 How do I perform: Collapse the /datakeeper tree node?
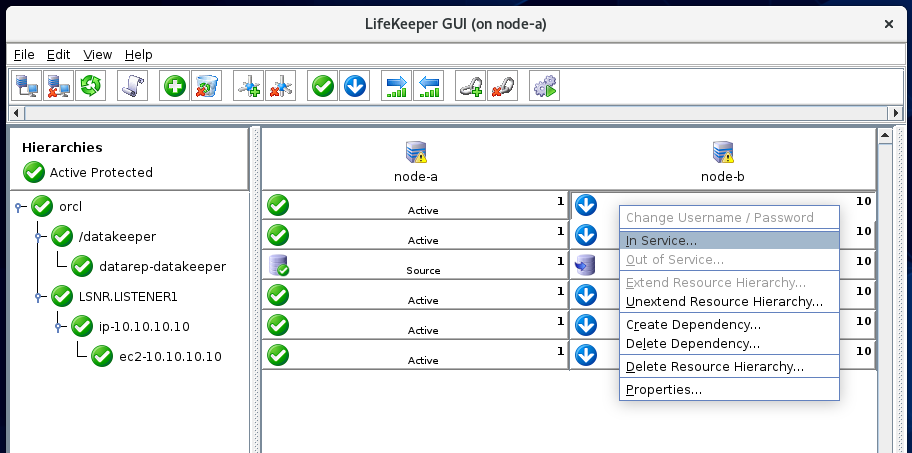40,236
